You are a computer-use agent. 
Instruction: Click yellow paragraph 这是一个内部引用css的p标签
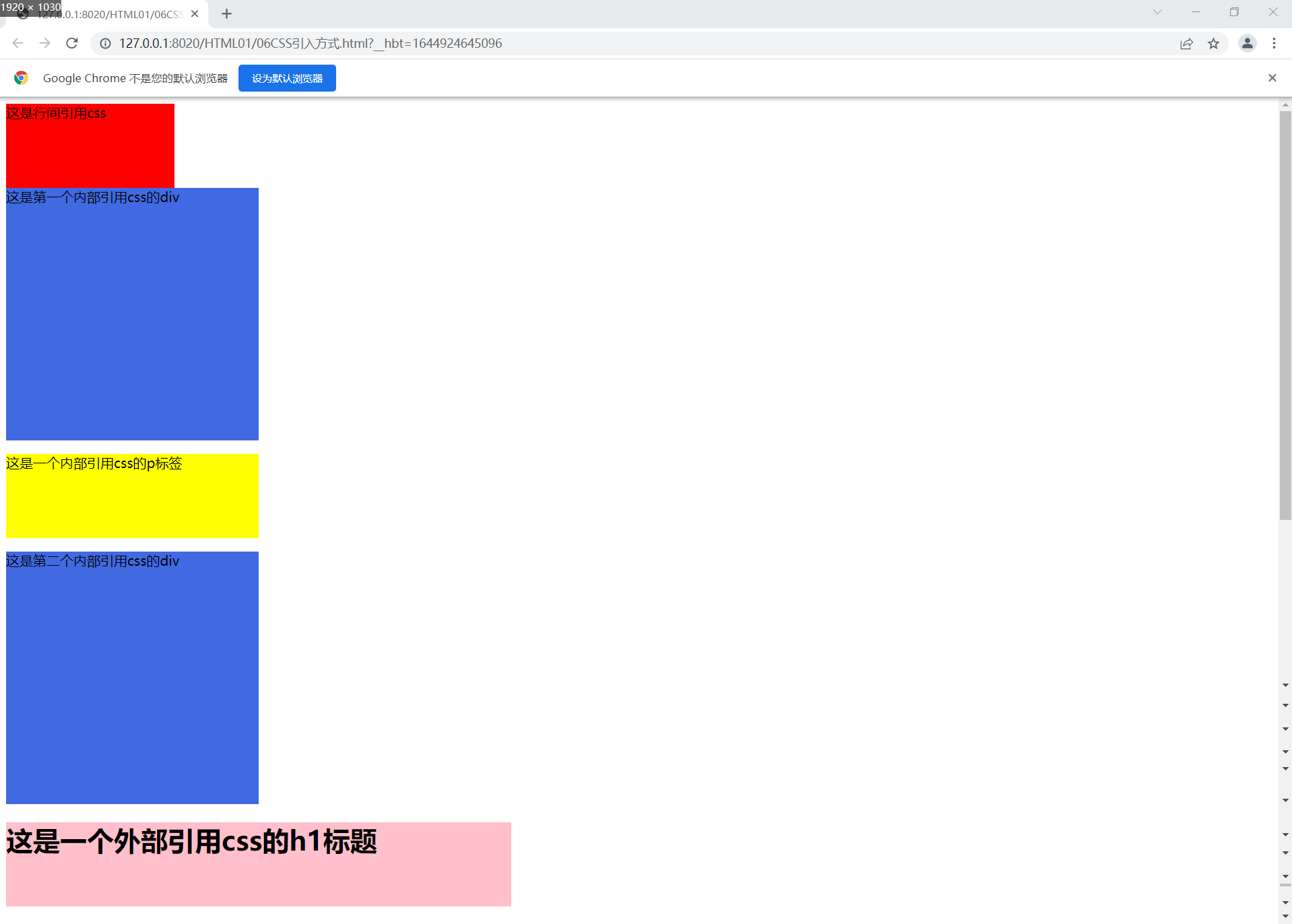pos(132,496)
